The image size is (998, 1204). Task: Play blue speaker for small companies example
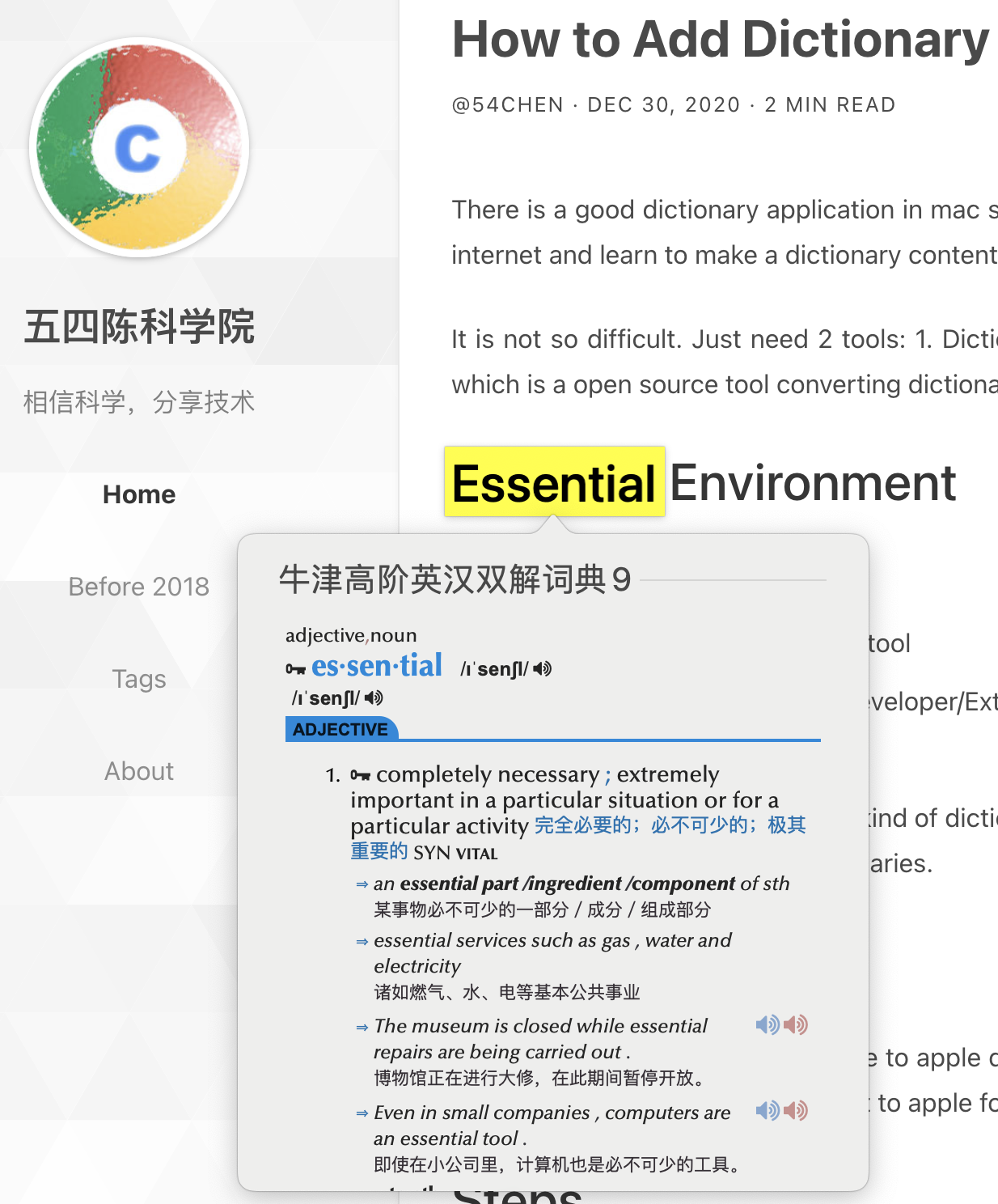[767, 1111]
